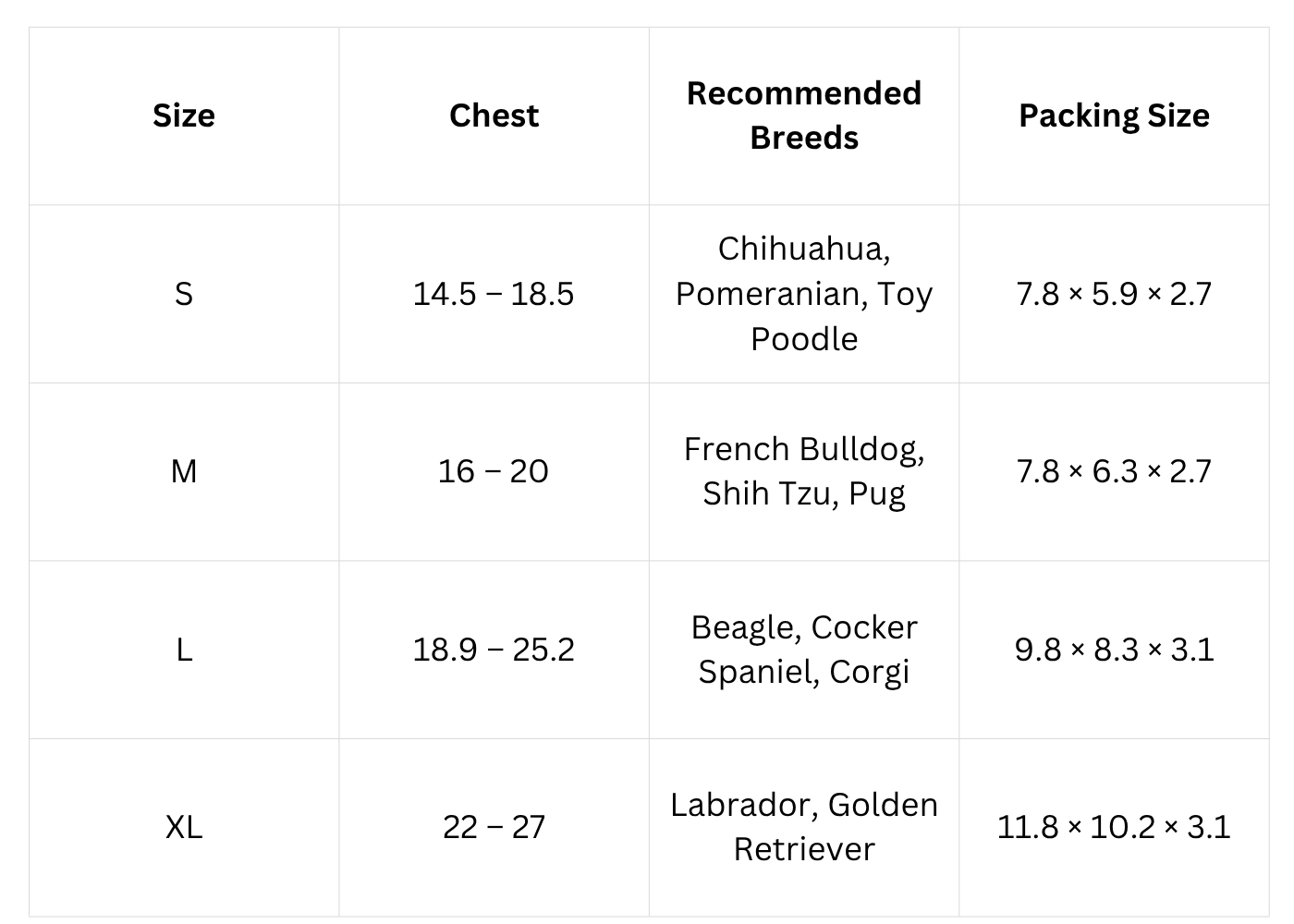Click the Size column header
1294x924 pixels.
[x=184, y=115]
